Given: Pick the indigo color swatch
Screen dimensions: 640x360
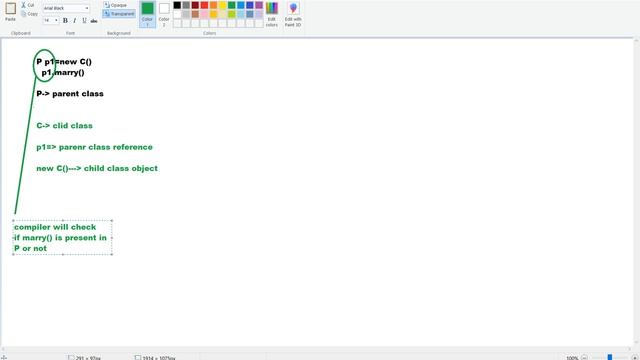Looking at the screenshot, I should [250, 5].
